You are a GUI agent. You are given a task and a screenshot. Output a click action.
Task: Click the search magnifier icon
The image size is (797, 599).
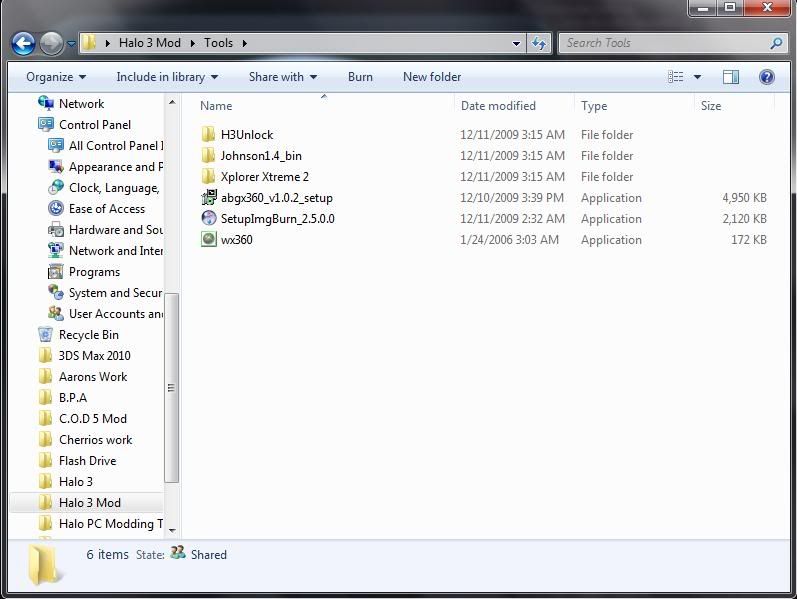[x=776, y=43]
